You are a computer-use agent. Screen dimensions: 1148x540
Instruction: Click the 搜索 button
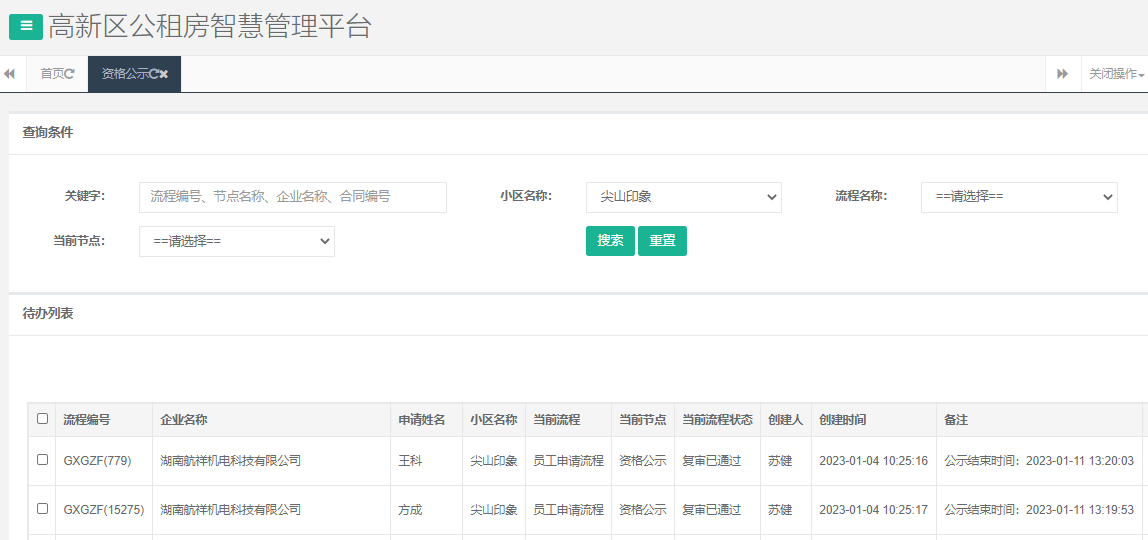click(x=610, y=241)
